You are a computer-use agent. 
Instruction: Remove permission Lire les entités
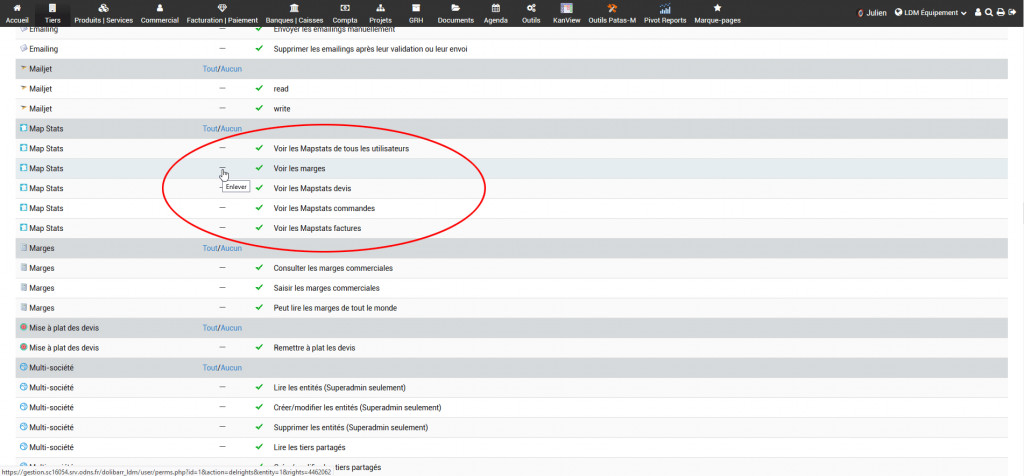coord(223,387)
